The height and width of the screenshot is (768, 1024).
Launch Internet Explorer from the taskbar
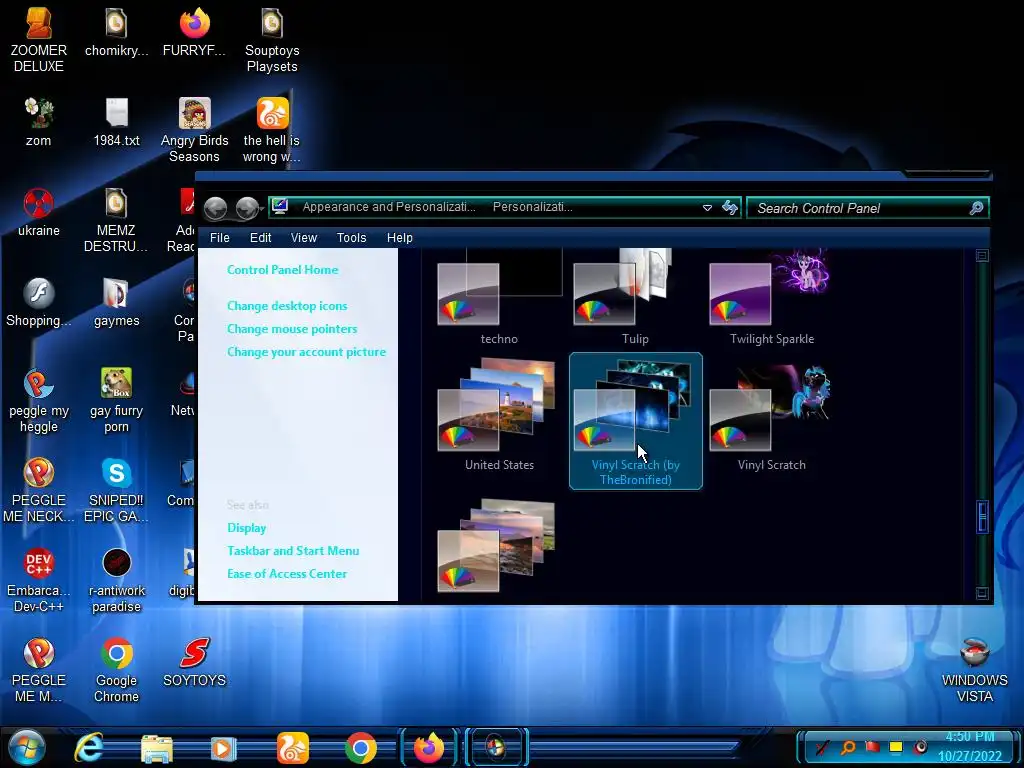click(x=89, y=748)
